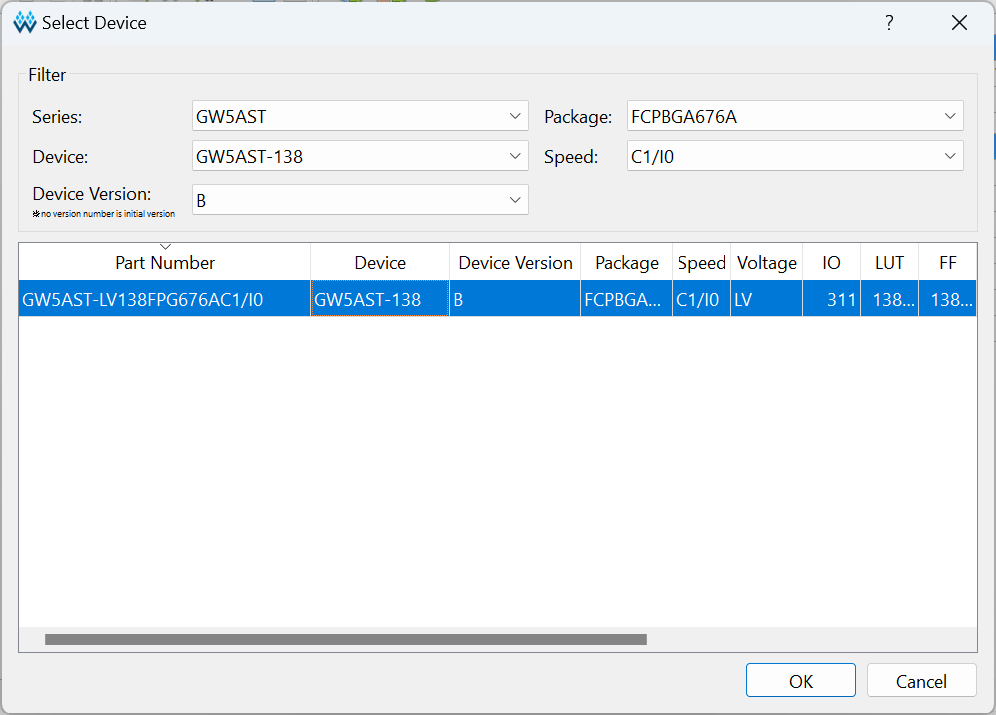Click the Speed column header
996x715 pixels.
click(x=701, y=262)
